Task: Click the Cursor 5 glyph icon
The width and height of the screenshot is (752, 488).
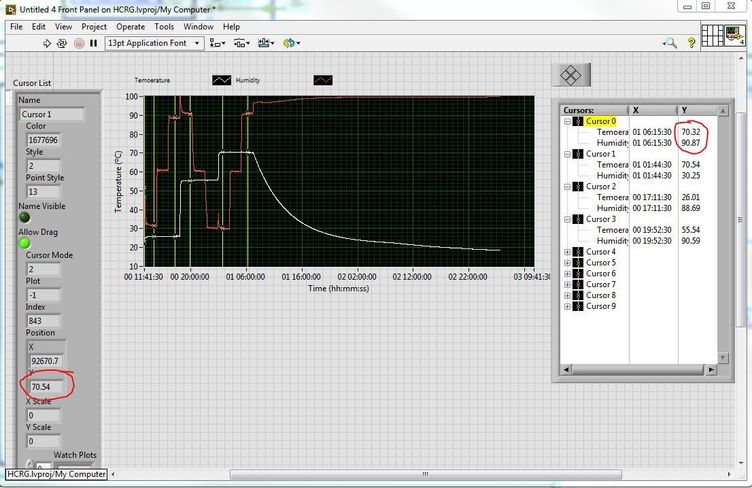Action: (x=578, y=263)
